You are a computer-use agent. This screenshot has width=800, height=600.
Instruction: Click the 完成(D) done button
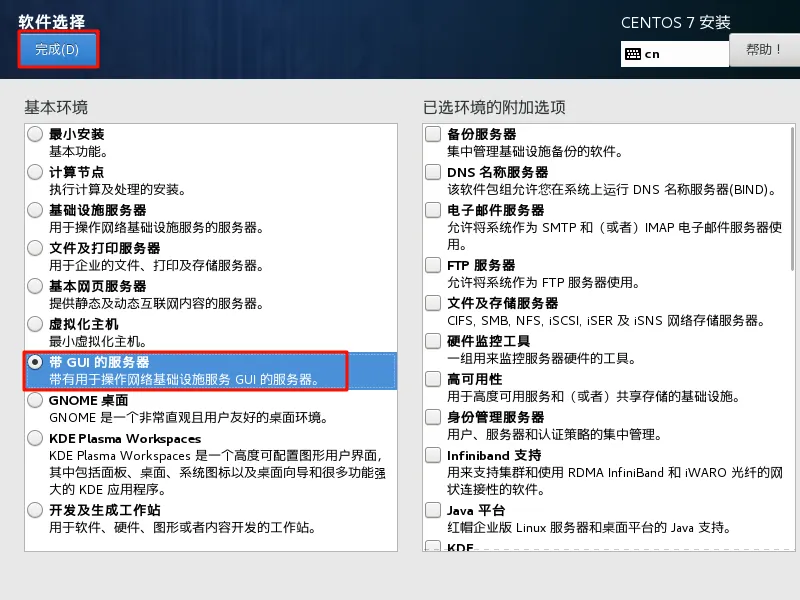(x=58, y=49)
